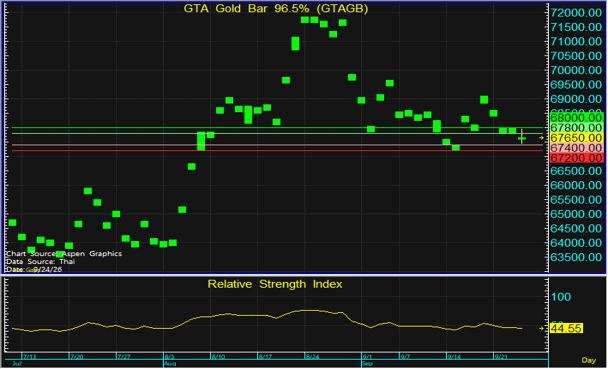Click the 8/24 date axis label

click(313, 357)
